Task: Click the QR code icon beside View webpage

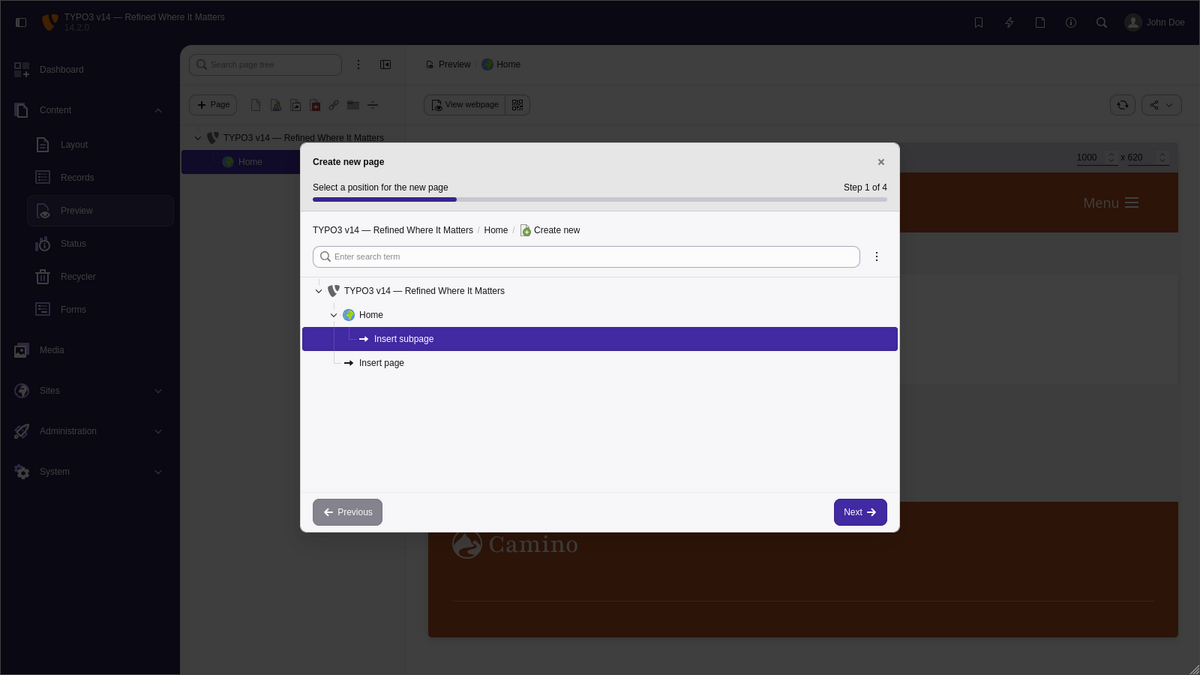Action: pos(517,105)
